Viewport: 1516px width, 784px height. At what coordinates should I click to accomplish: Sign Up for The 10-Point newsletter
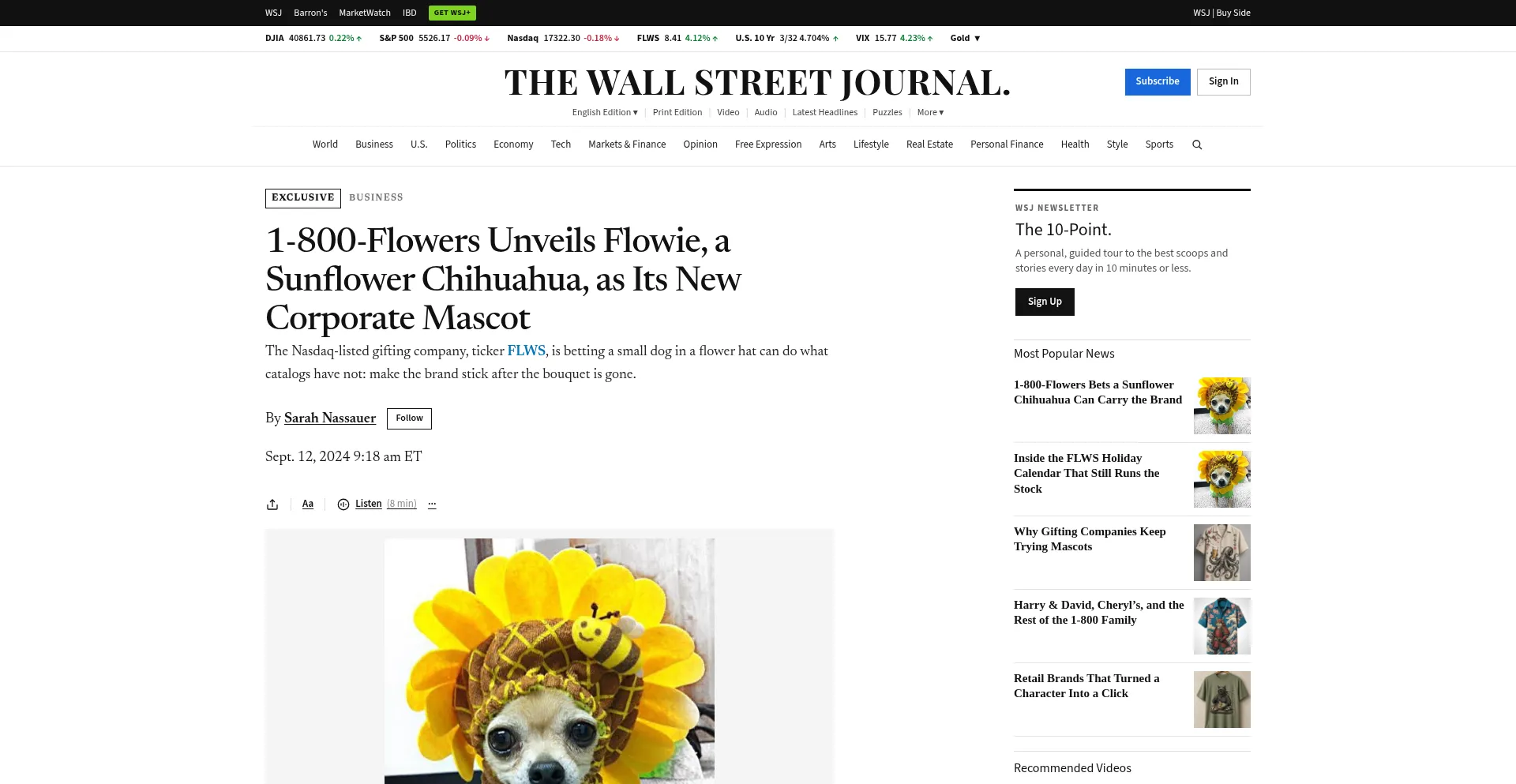coord(1045,302)
